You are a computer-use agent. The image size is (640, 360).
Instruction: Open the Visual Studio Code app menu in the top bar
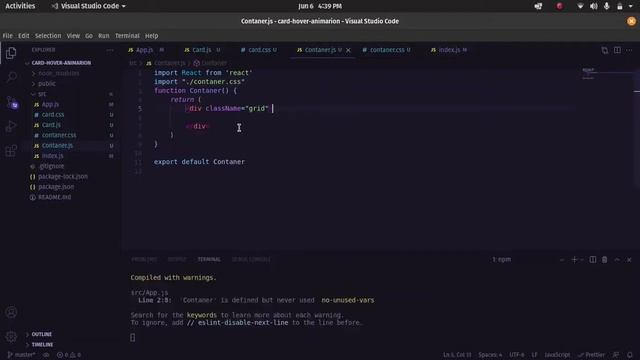89,6
